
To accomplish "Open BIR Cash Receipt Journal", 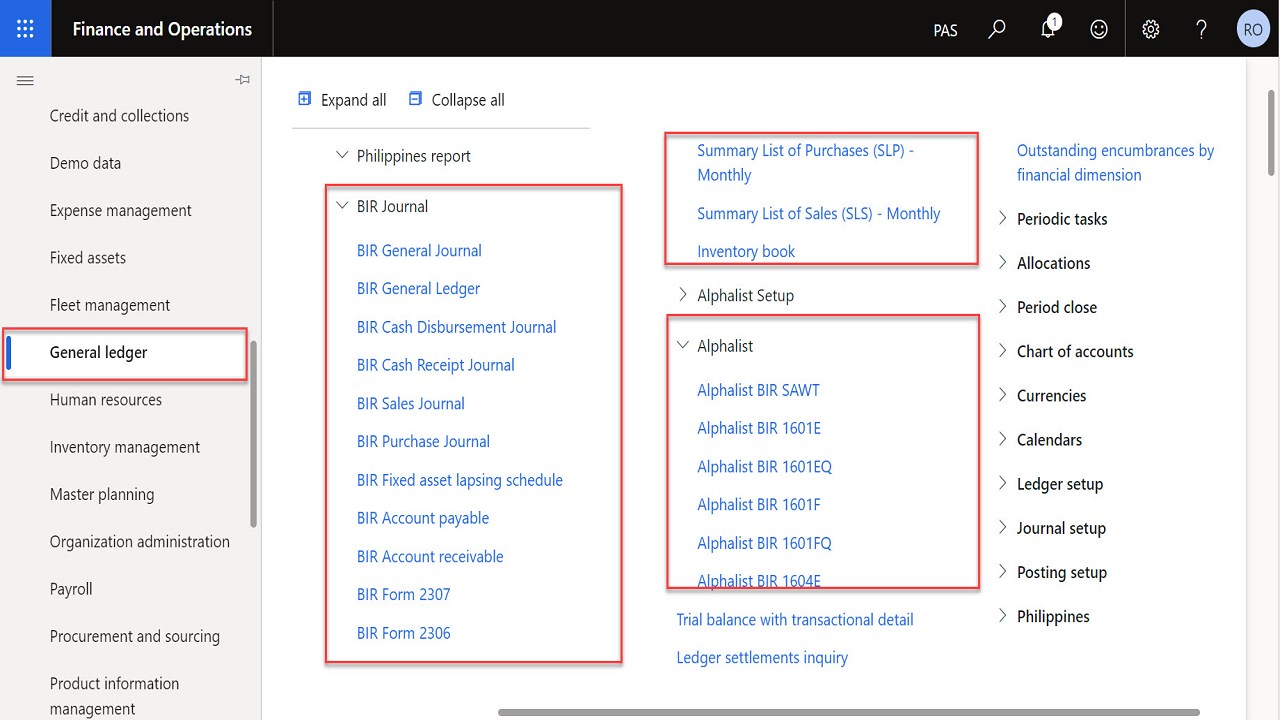I will [x=435, y=365].
